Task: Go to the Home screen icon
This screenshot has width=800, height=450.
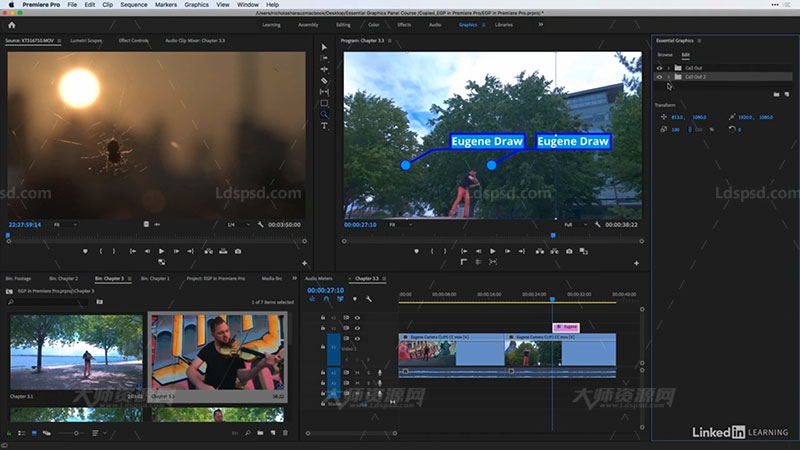Action: tap(12, 25)
